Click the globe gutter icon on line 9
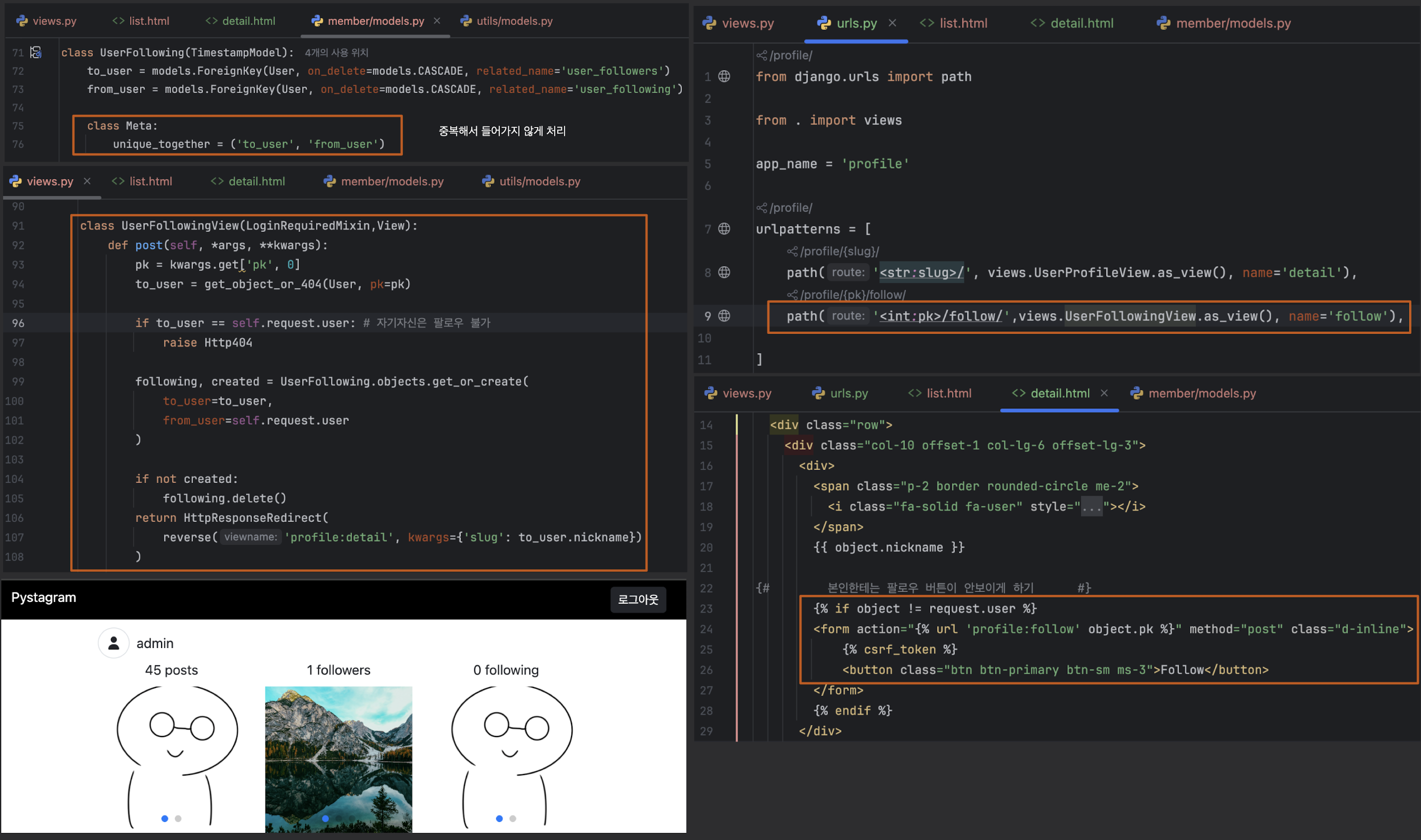 click(724, 316)
